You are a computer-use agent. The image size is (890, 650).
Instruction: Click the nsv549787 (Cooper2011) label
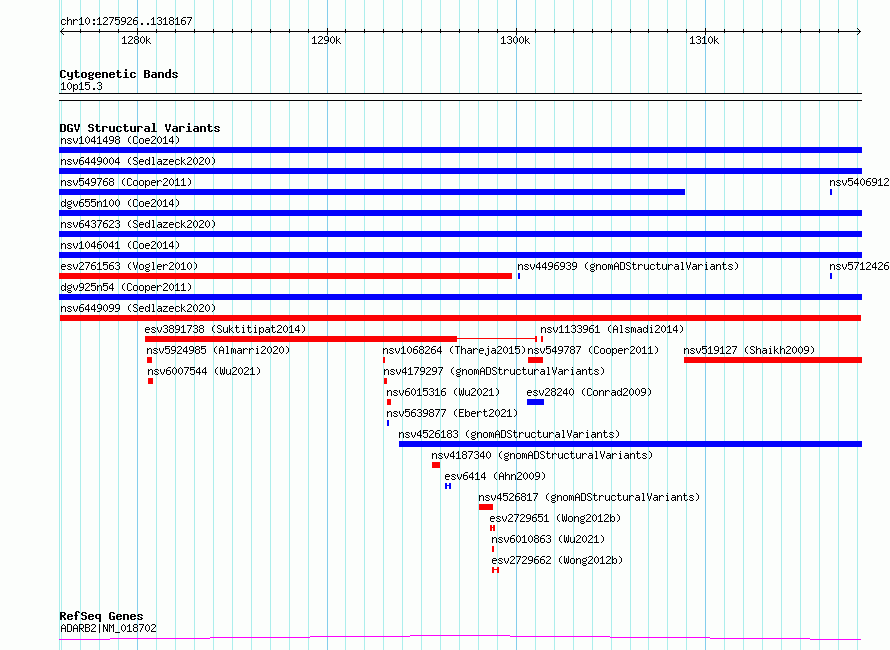point(593,350)
